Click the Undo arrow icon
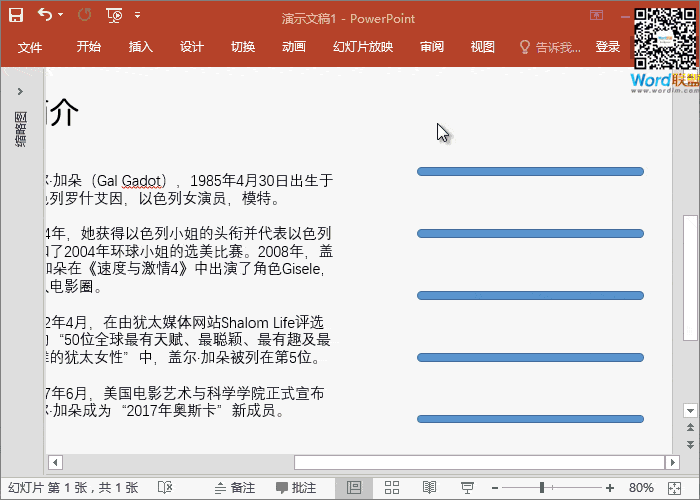The width and height of the screenshot is (700, 500). tap(44, 15)
